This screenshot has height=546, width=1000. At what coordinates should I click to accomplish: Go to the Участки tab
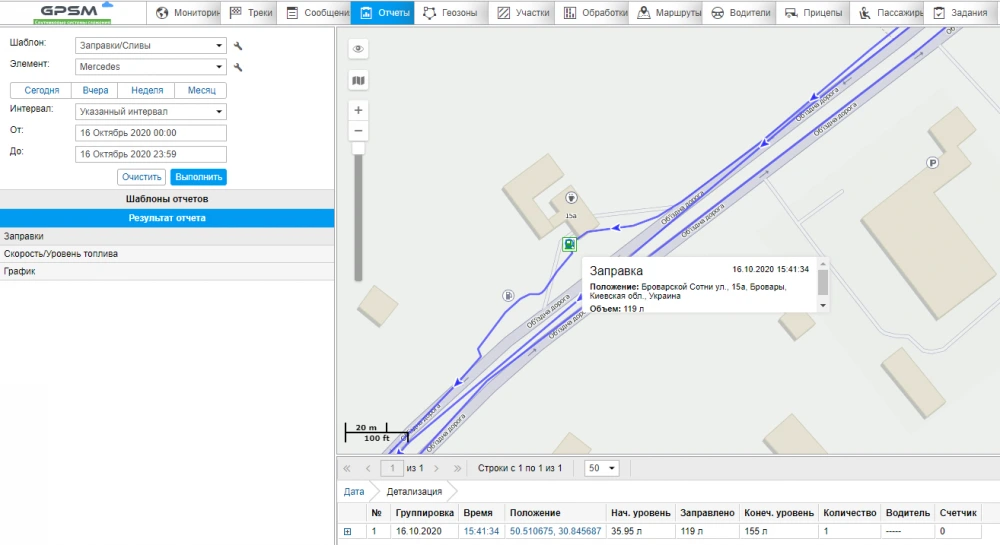[x=523, y=13]
